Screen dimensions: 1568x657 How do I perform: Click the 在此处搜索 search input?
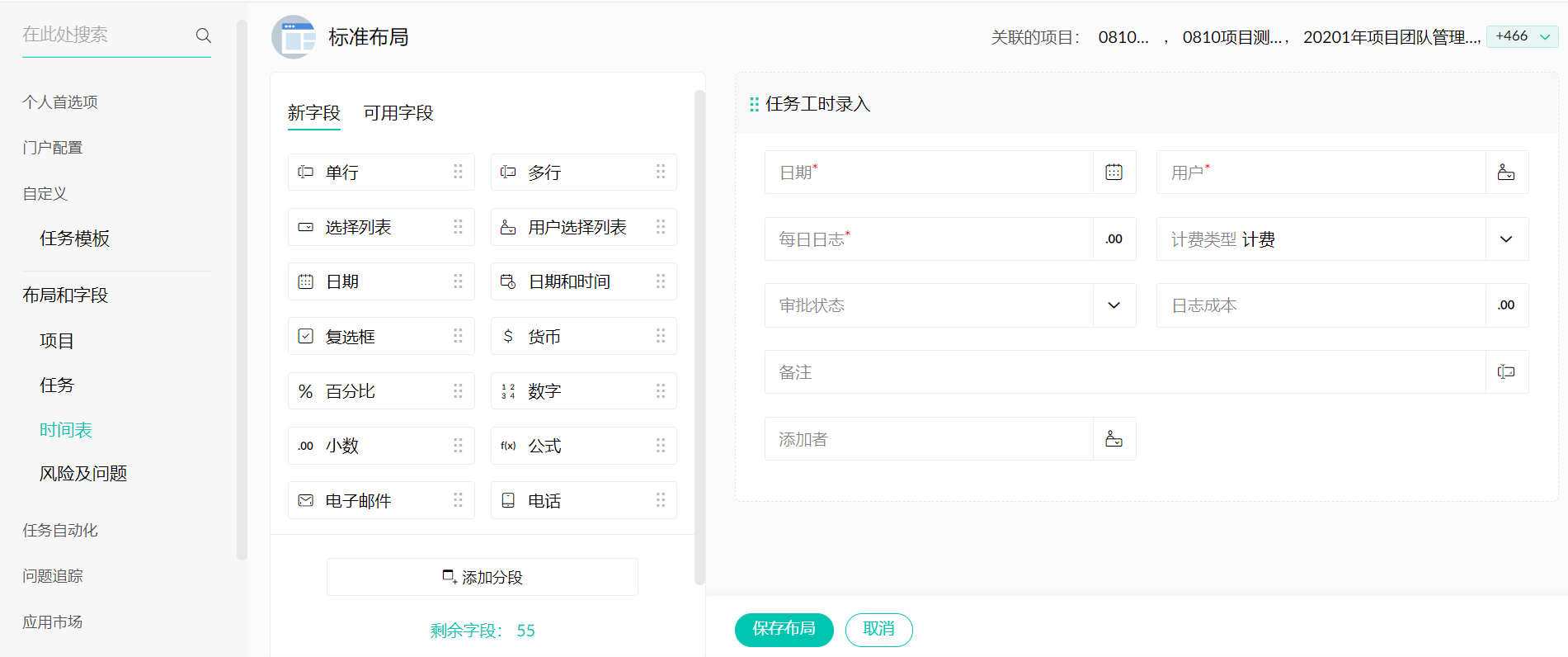pyautogui.click(x=106, y=35)
